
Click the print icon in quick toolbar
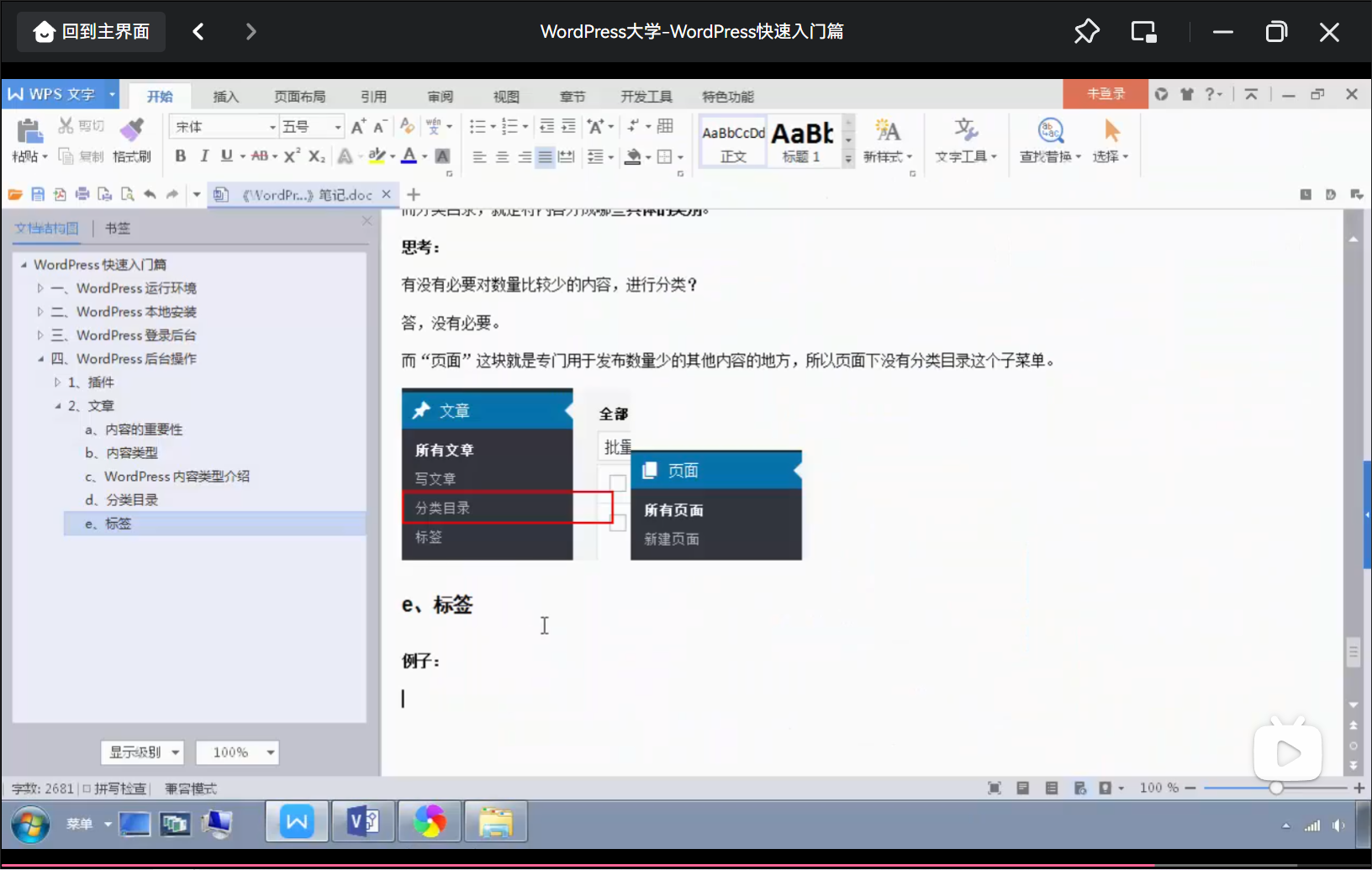point(82,194)
